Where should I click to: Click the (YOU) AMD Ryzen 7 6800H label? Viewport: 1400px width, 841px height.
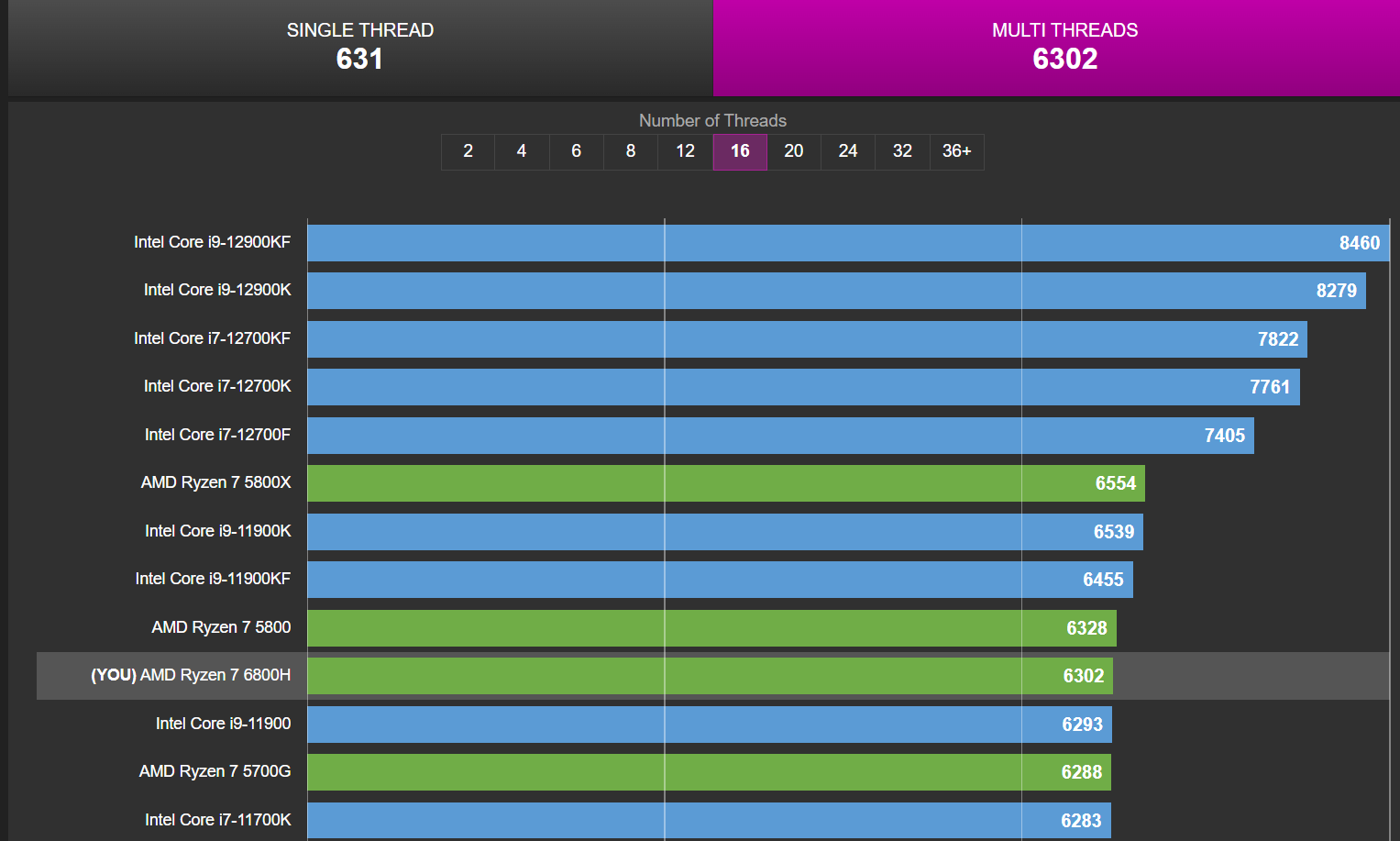[x=191, y=675]
